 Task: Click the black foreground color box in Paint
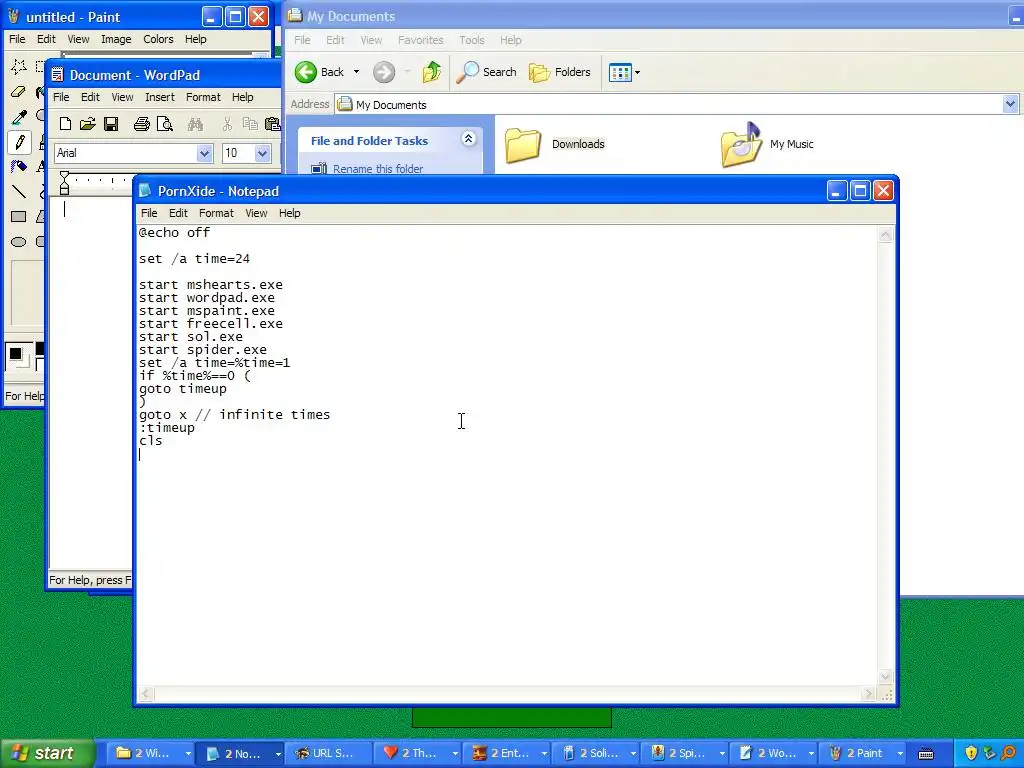(x=16, y=355)
